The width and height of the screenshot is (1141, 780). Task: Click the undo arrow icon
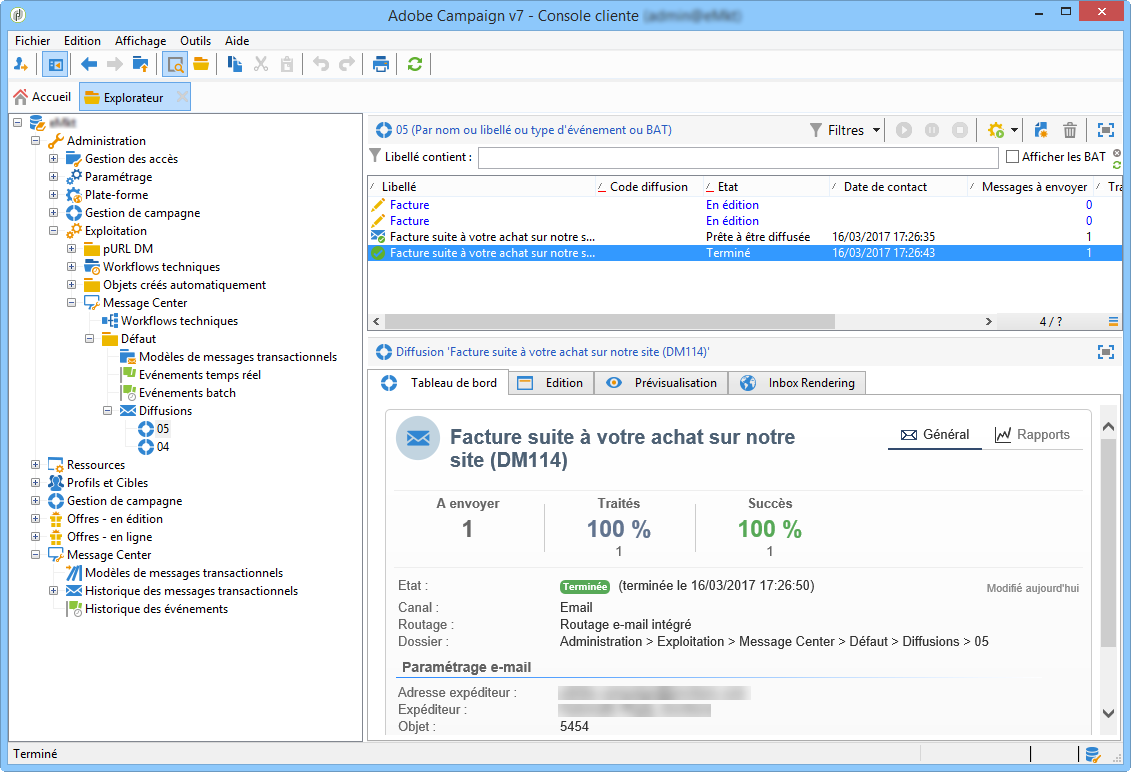[321, 65]
